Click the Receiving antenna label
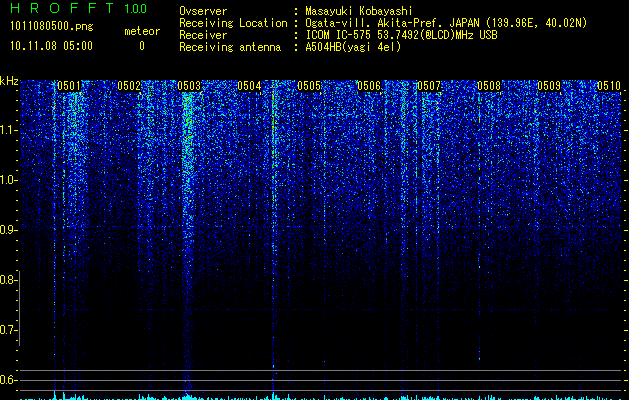This screenshot has height=400, width=629. coord(230,47)
